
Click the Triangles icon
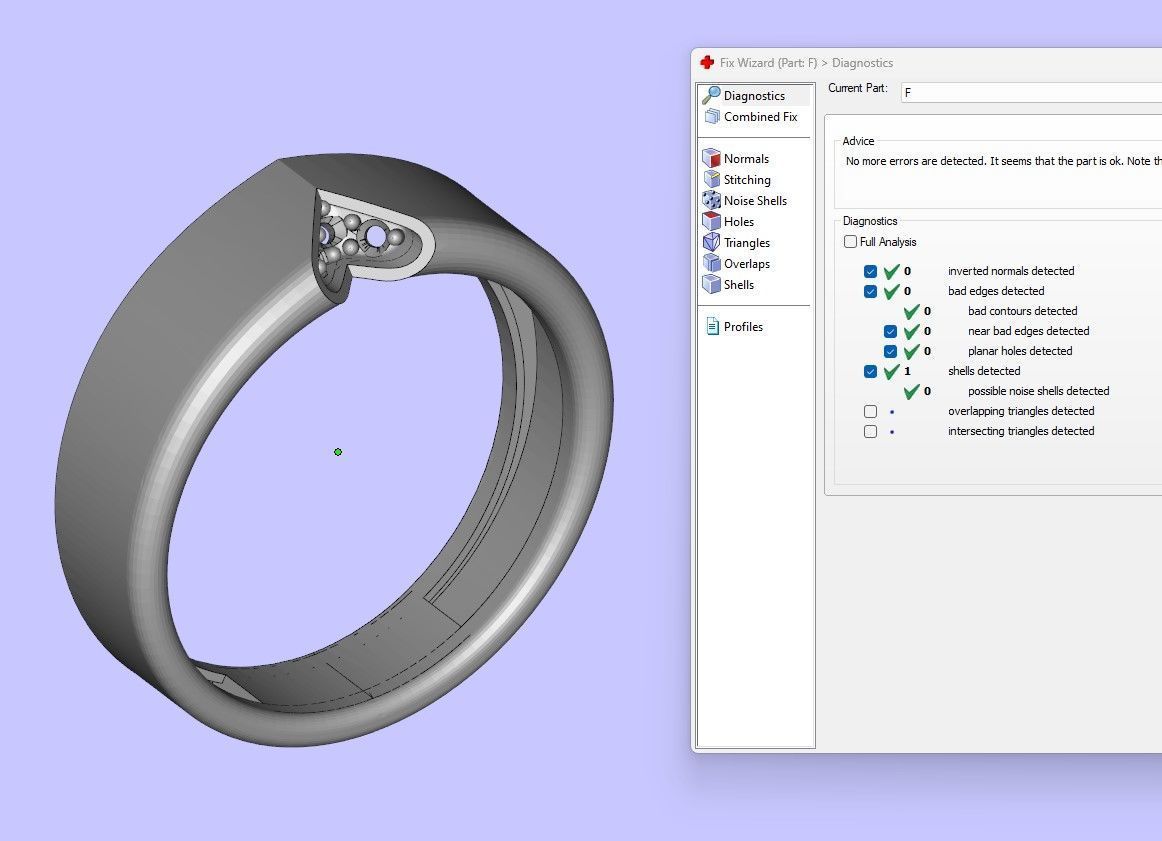pos(711,242)
